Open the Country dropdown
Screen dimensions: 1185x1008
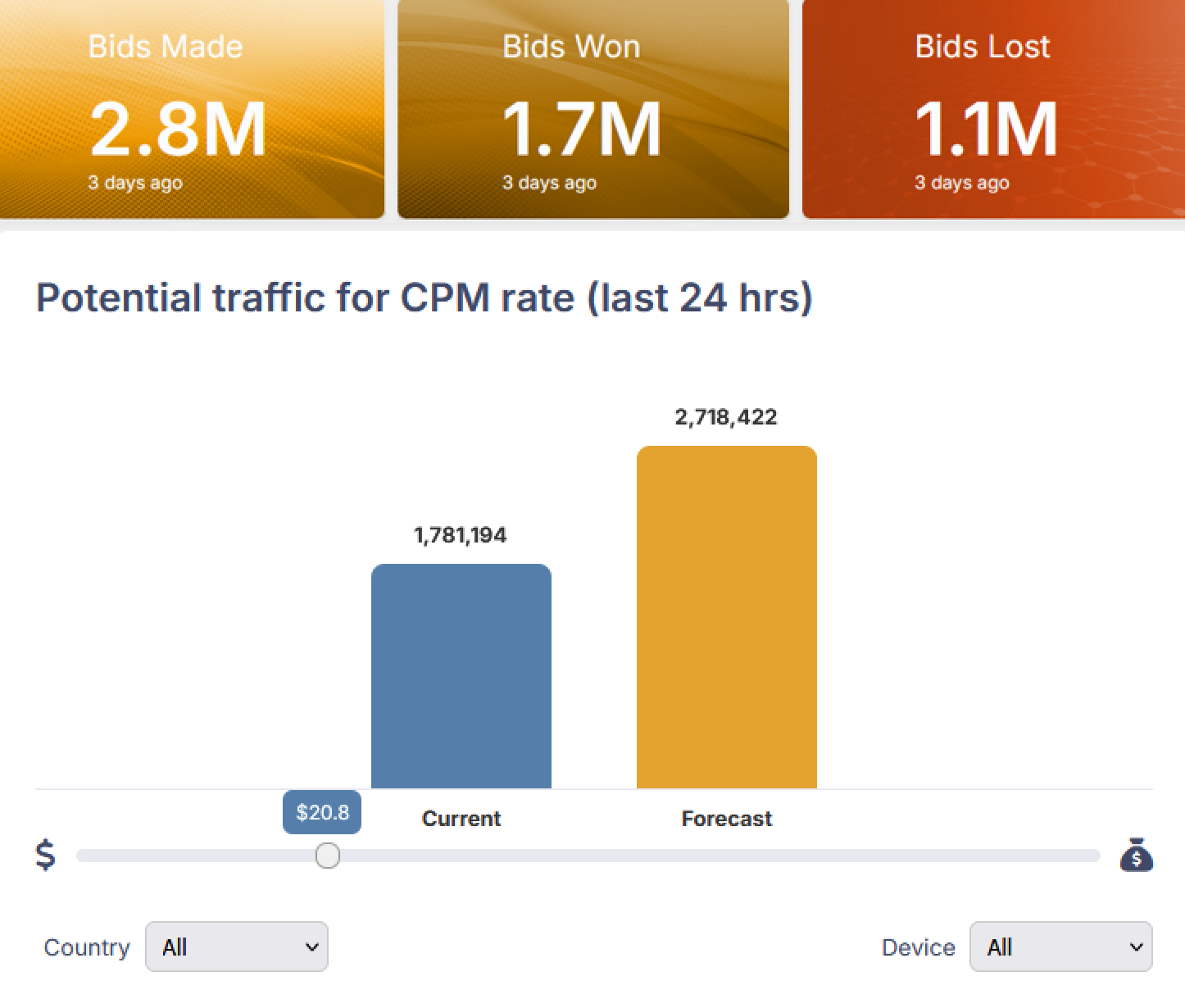point(237,947)
